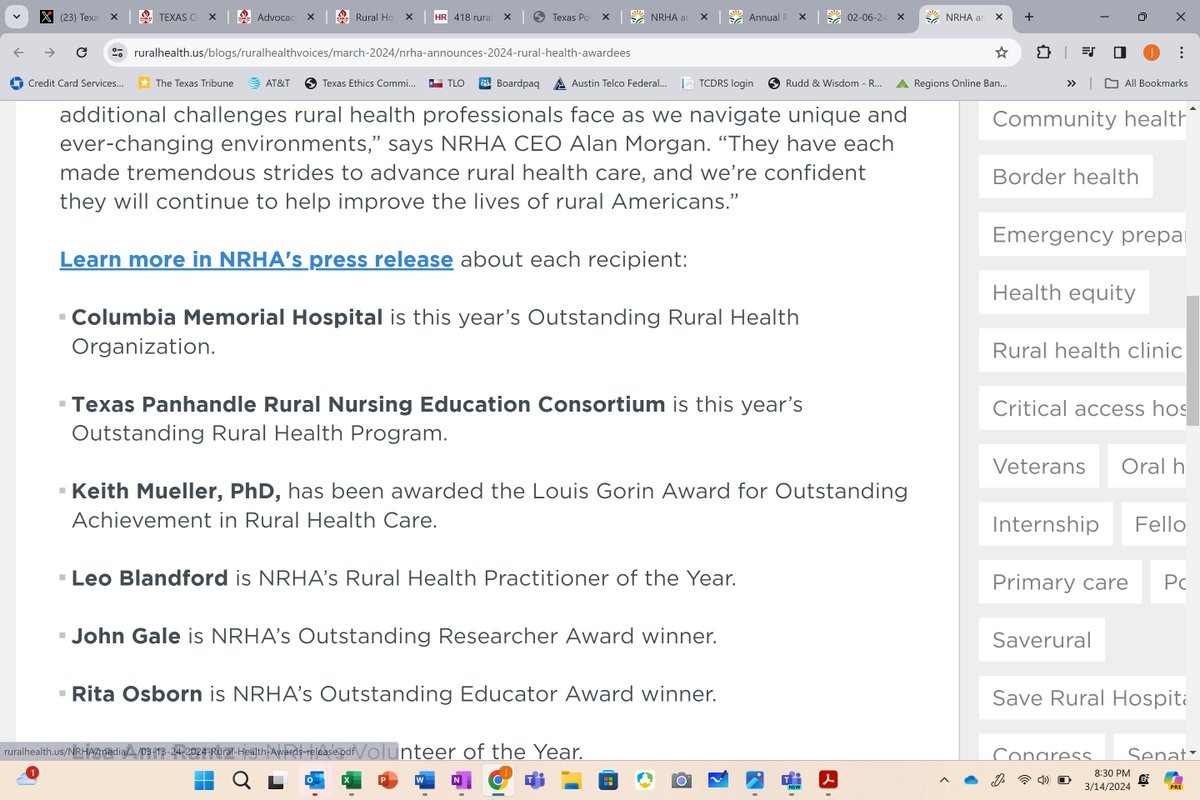This screenshot has width=1200, height=800.
Task: Open the Rudd & Wisdom bookmark
Action: pyautogui.click(x=824, y=83)
